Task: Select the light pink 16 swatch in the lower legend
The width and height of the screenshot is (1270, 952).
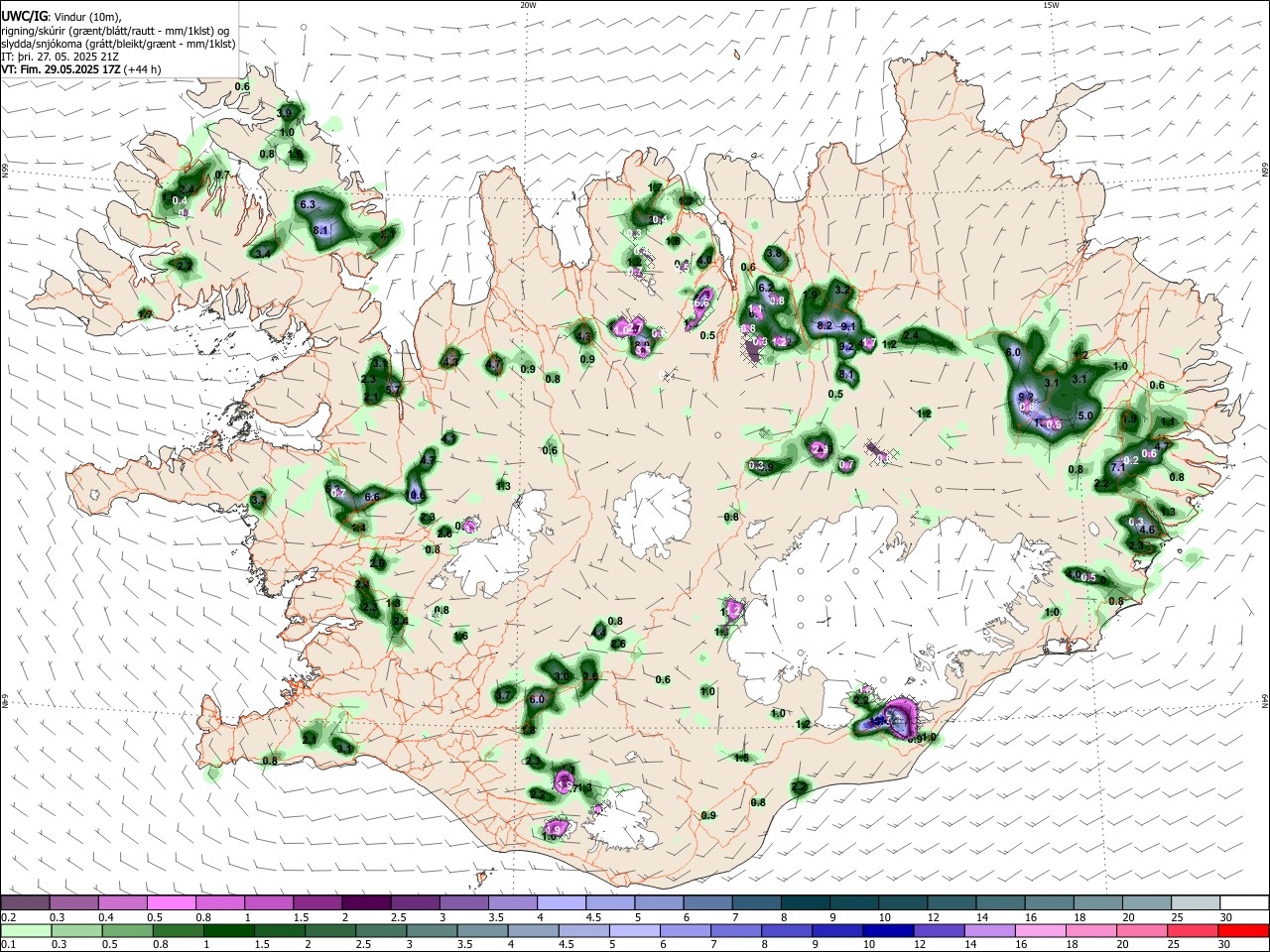Action: (1041, 930)
